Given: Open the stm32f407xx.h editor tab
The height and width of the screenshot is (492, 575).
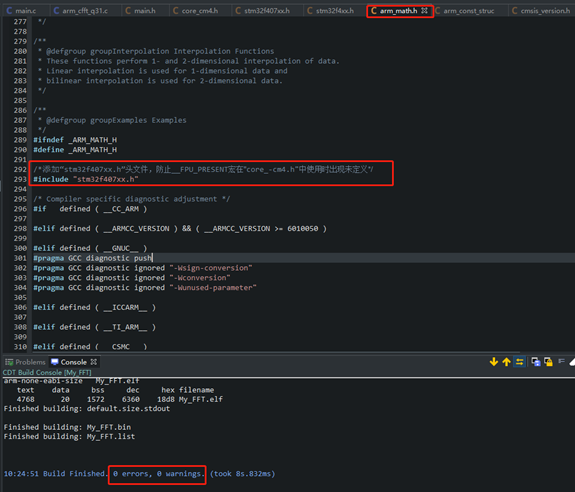Looking at the screenshot, I should click(263, 11).
